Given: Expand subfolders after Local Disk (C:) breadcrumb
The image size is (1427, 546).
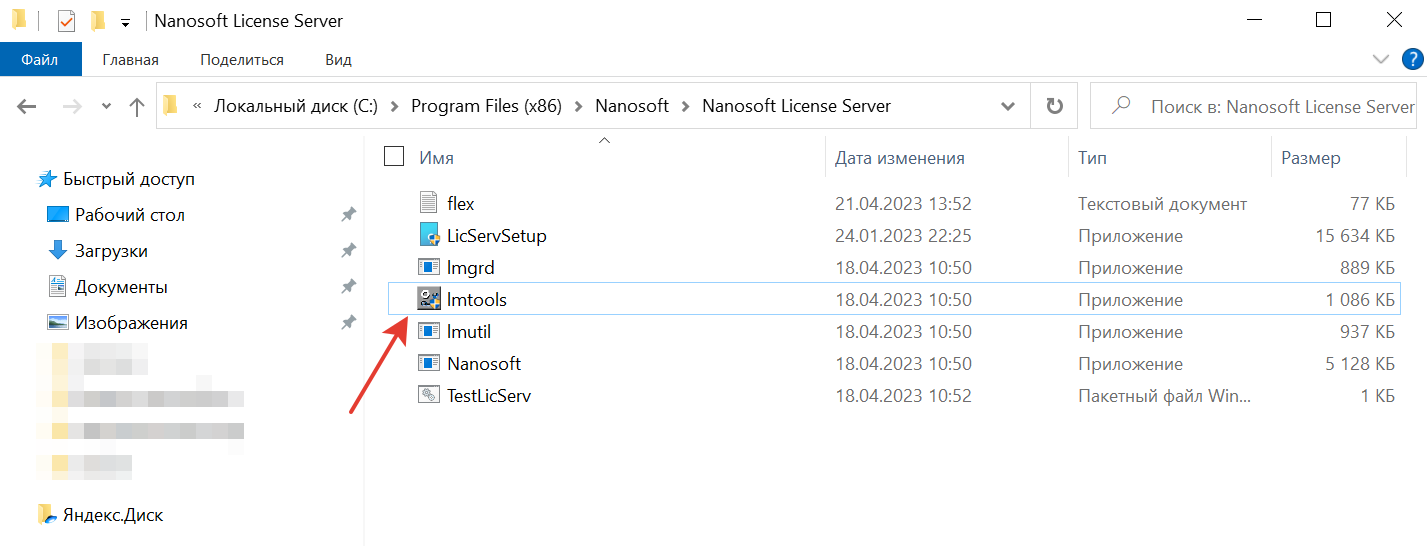Looking at the screenshot, I should 394,105.
